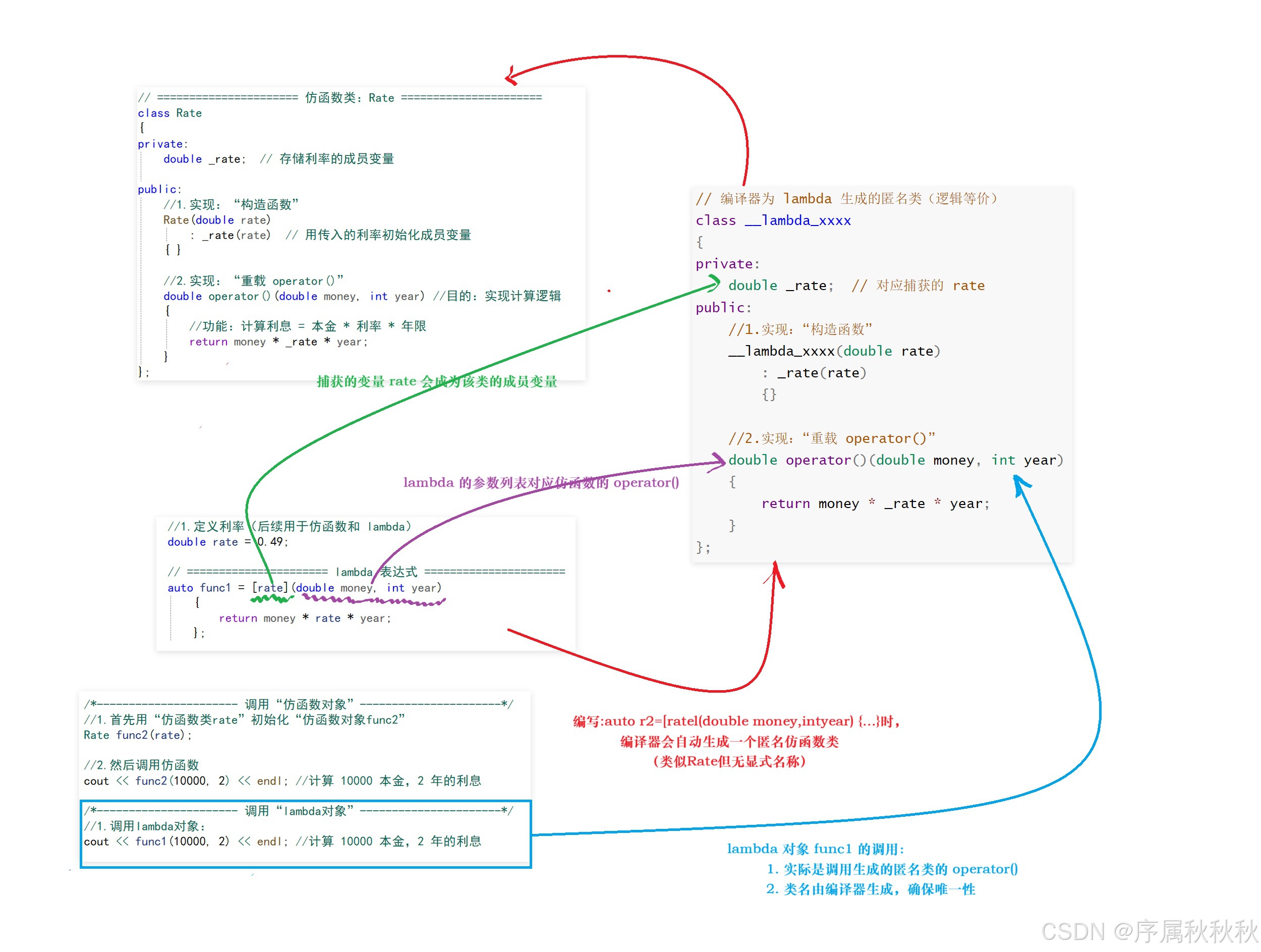Image resolution: width=1261 pixels, height=952 pixels.
Task: Click purple squiggle under lambda parameter list
Action: [373, 600]
